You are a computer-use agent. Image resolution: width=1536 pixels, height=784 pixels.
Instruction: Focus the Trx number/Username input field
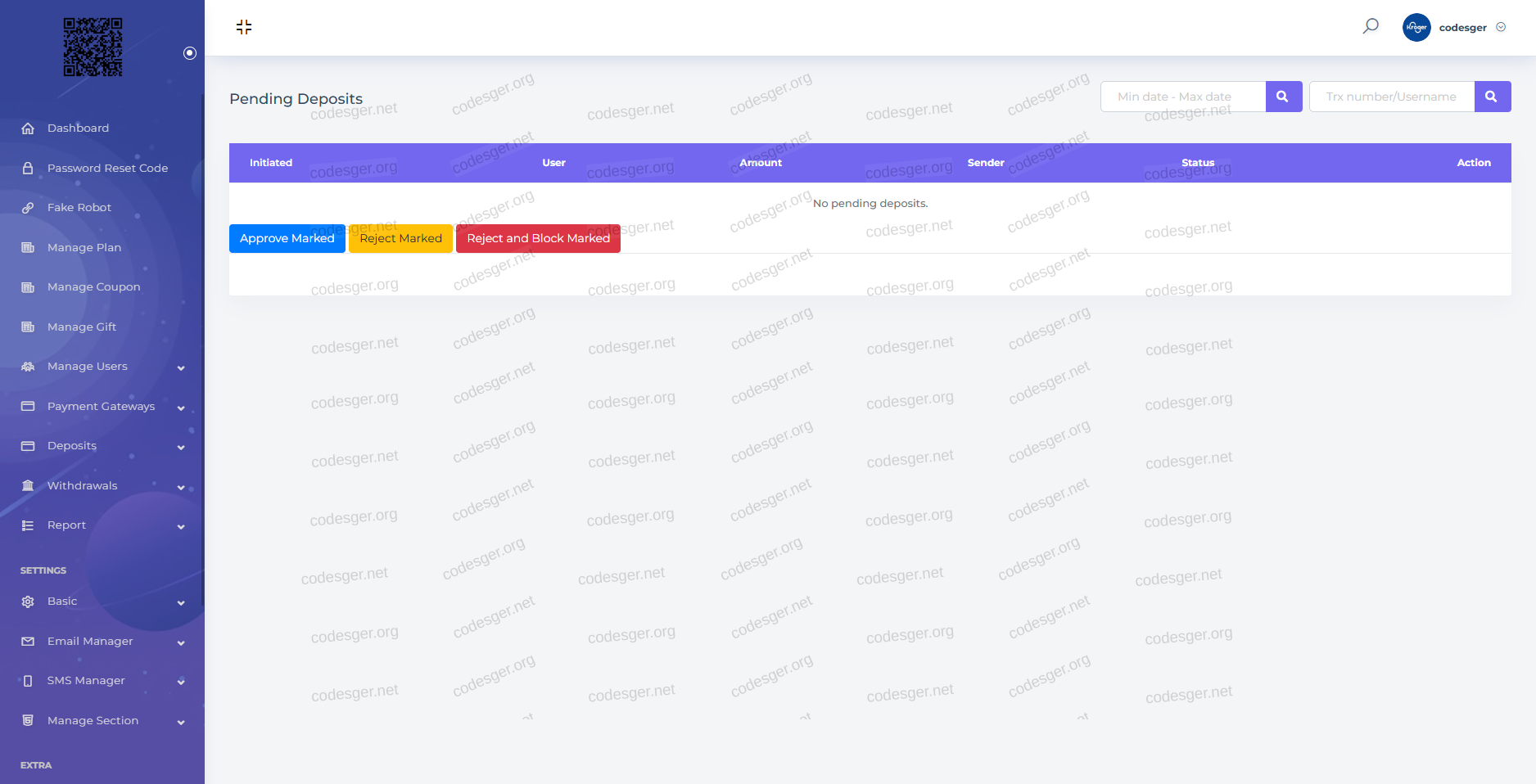tap(1391, 97)
